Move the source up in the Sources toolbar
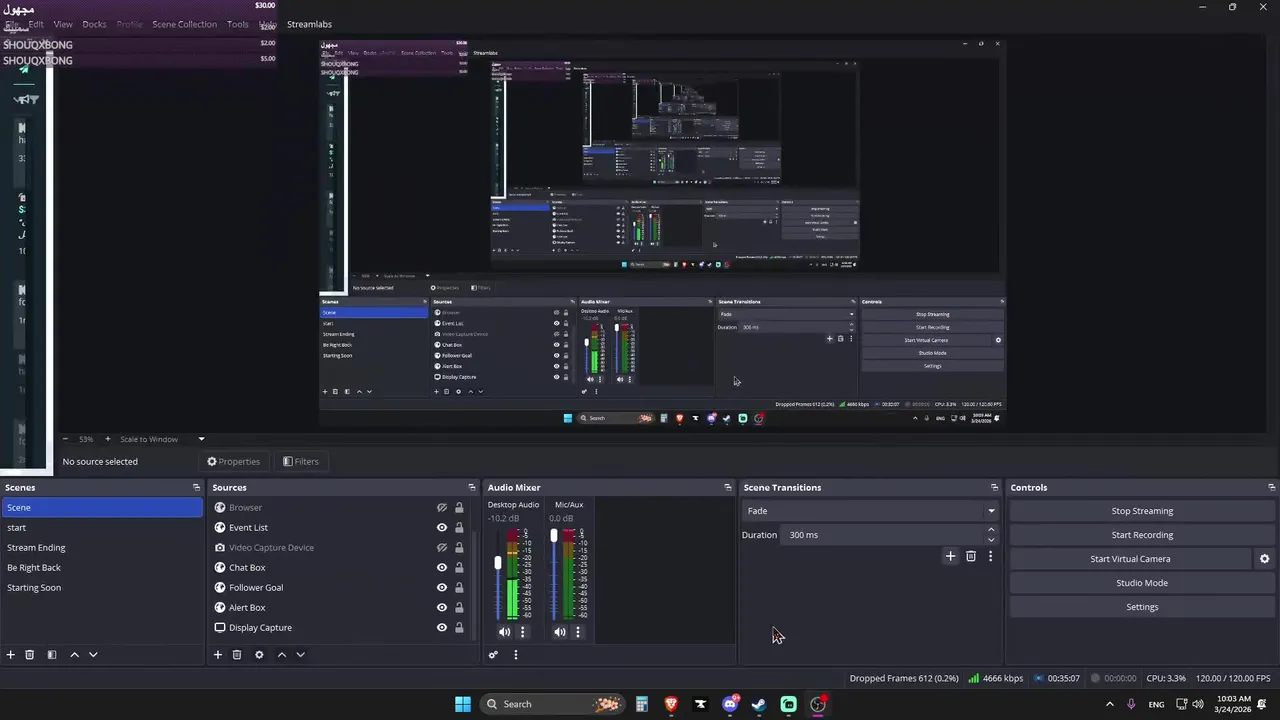 coord(281,655)
